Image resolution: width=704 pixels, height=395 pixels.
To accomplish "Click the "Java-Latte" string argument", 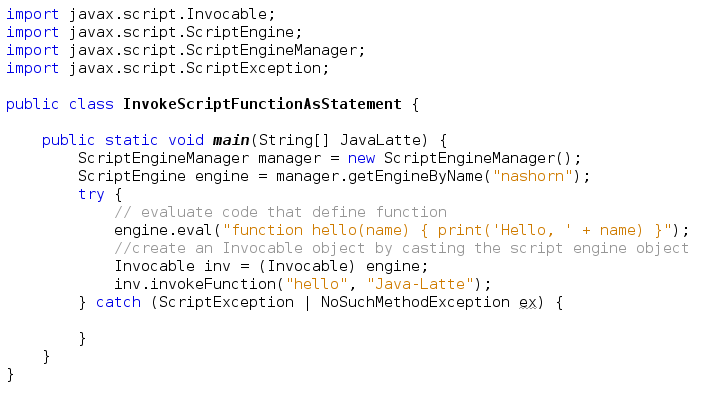I will pyautogui.click(x=420, y=284).
